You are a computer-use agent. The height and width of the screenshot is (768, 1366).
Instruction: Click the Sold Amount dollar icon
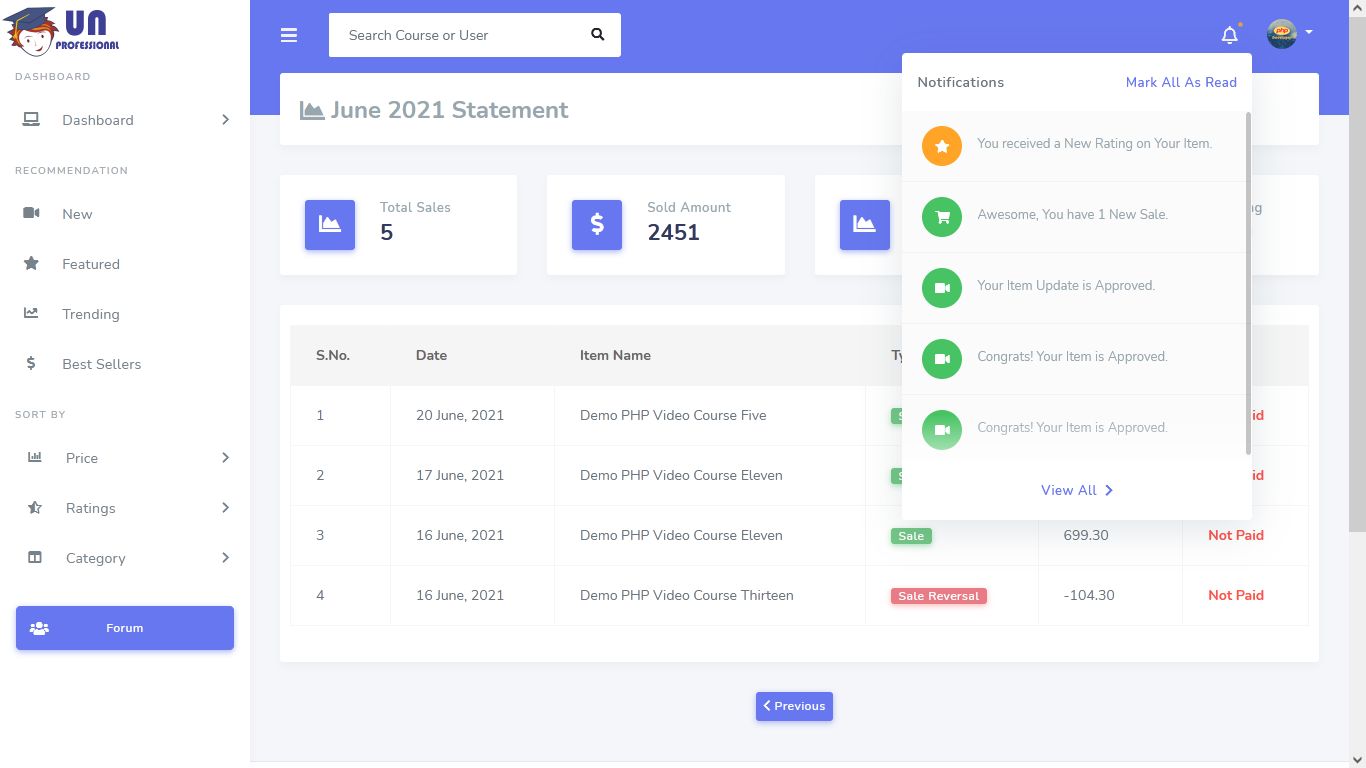click(x=597, y=225)
